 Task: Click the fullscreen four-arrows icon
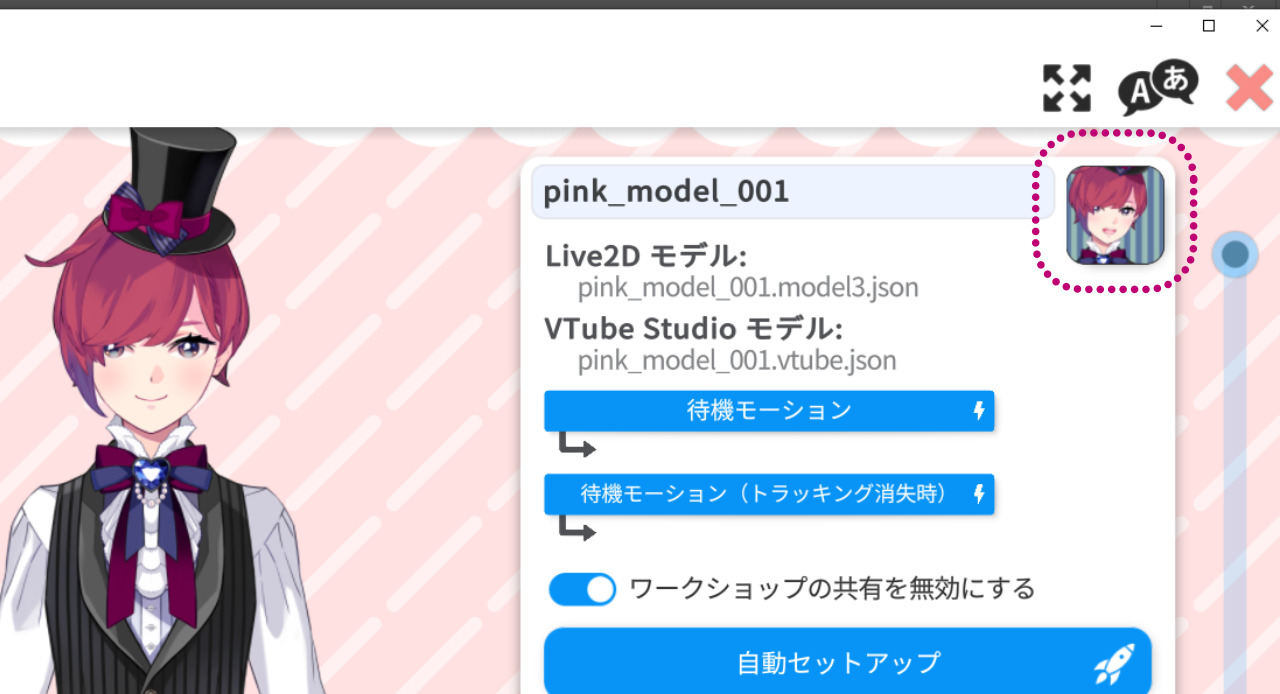click(1067, 88)
